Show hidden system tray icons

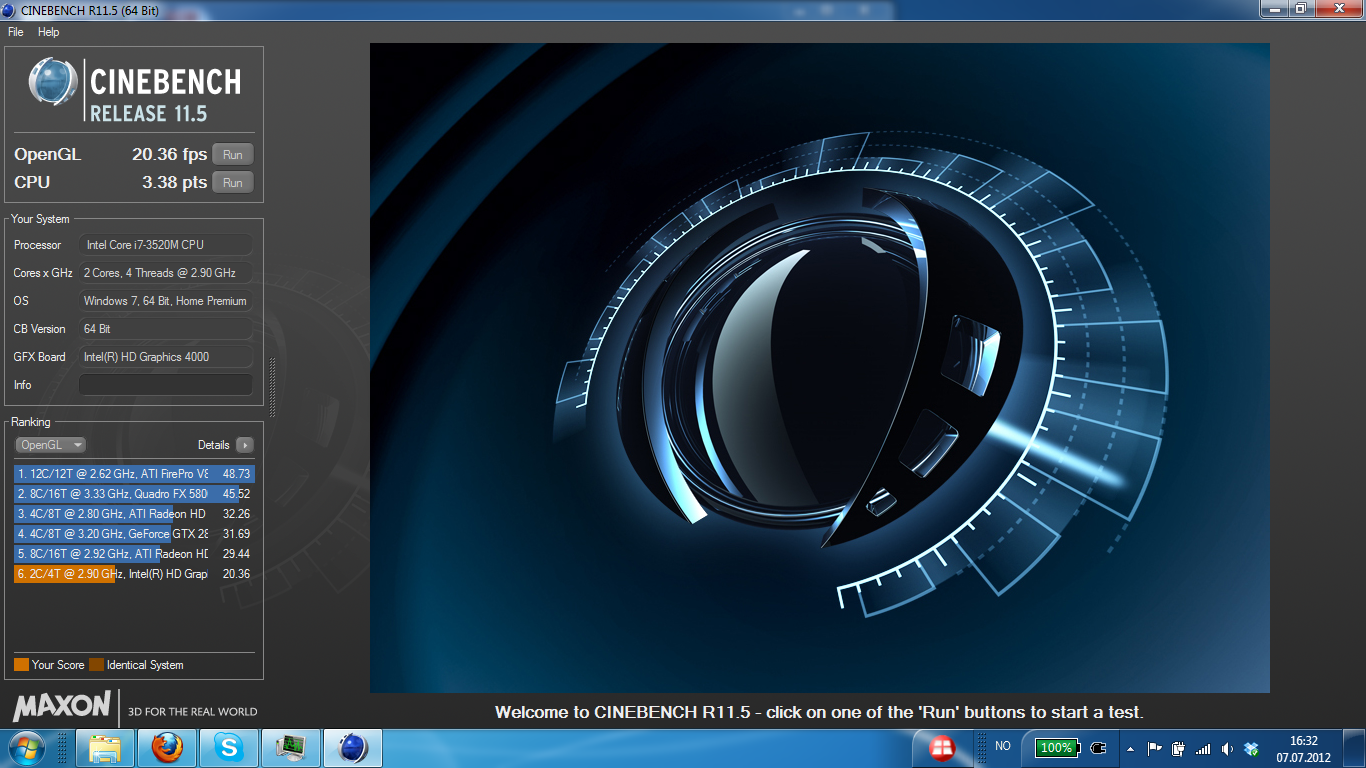[1130, 748]
